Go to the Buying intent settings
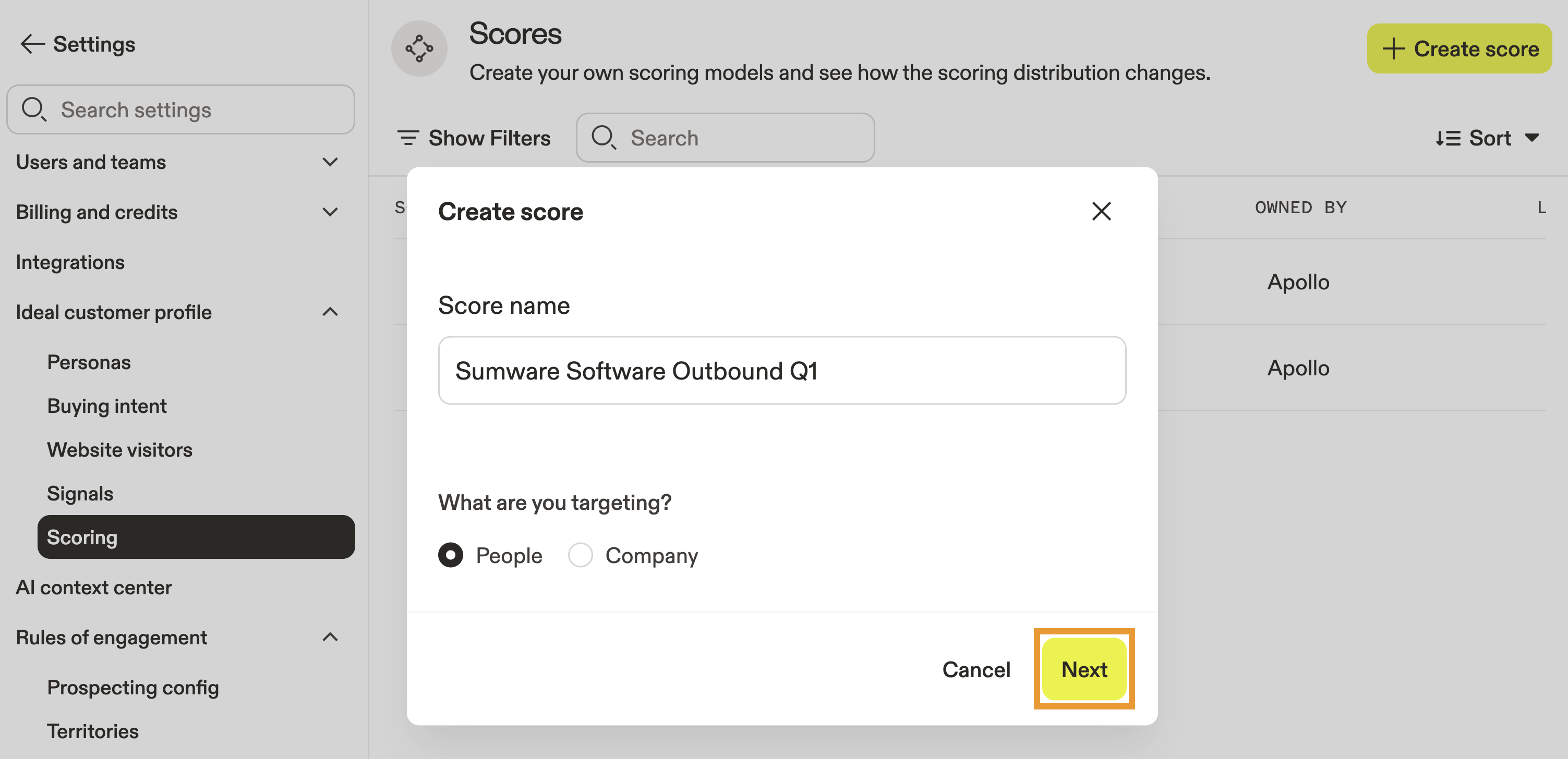This screenshot has width=1568, height=759. 106,406
